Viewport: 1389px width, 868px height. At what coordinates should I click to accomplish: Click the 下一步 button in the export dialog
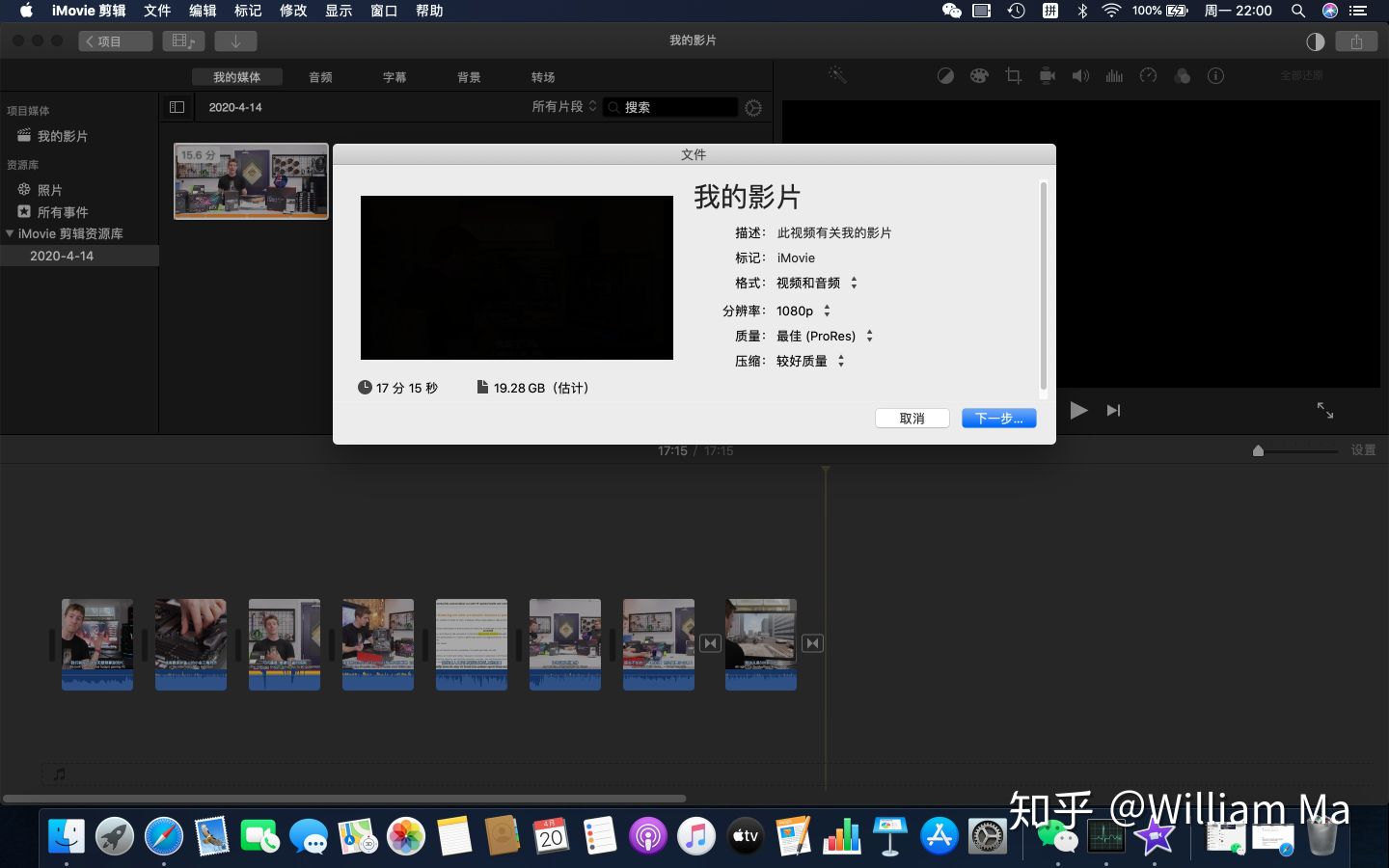pos(998,418)
